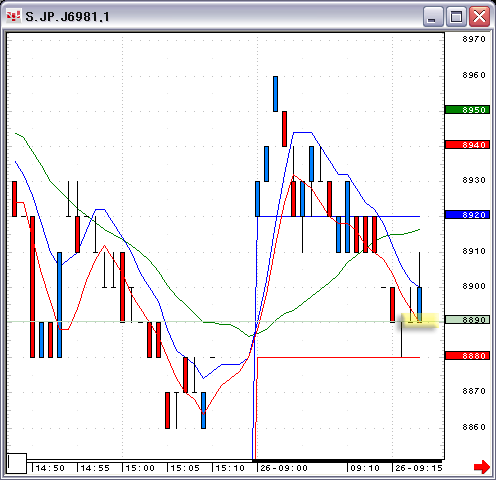Click the 8970 price axis label
This screenshot has width=496, height=480.
[x=474, y=39]
